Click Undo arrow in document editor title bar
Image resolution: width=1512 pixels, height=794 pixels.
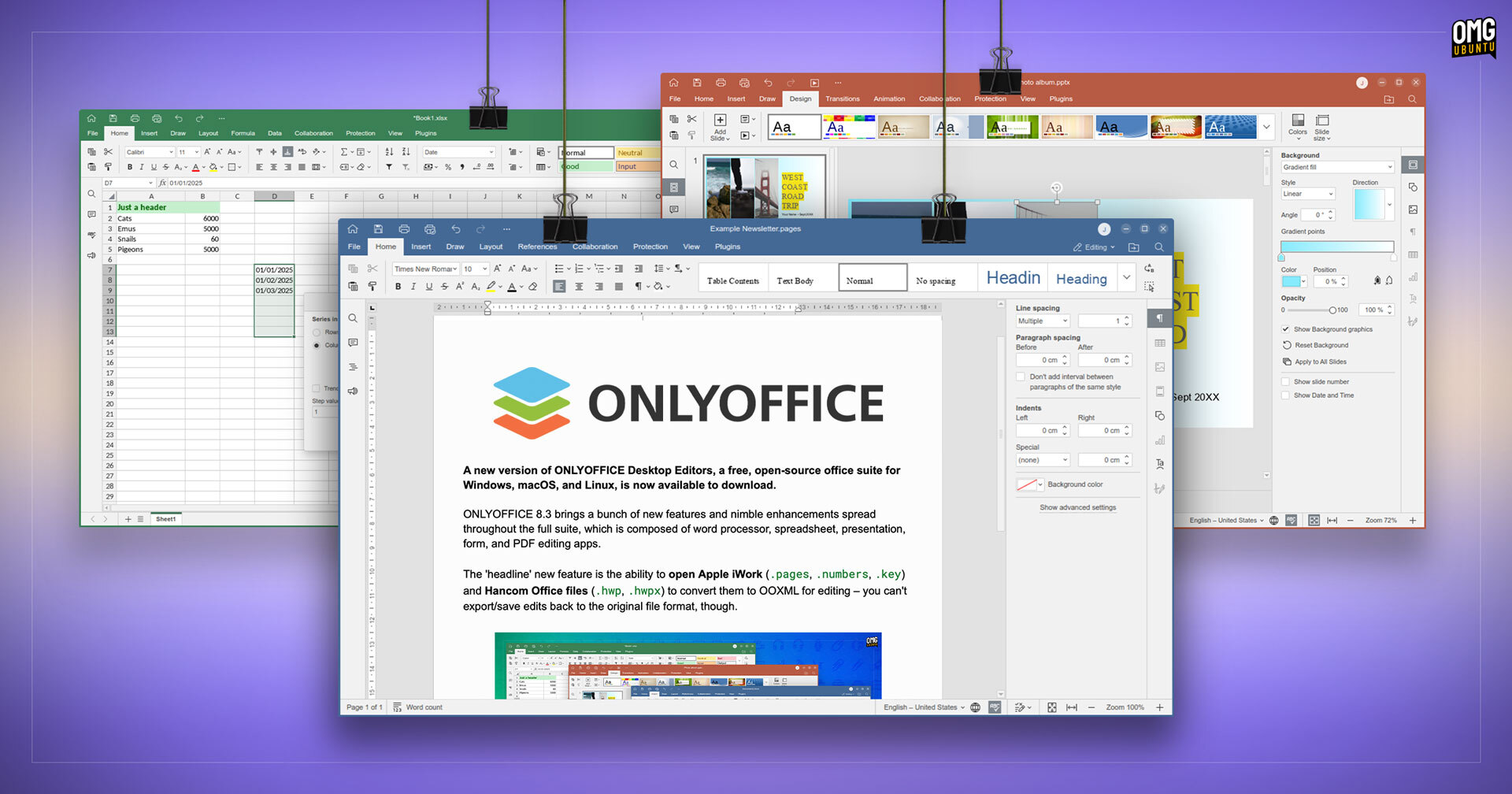455,229
